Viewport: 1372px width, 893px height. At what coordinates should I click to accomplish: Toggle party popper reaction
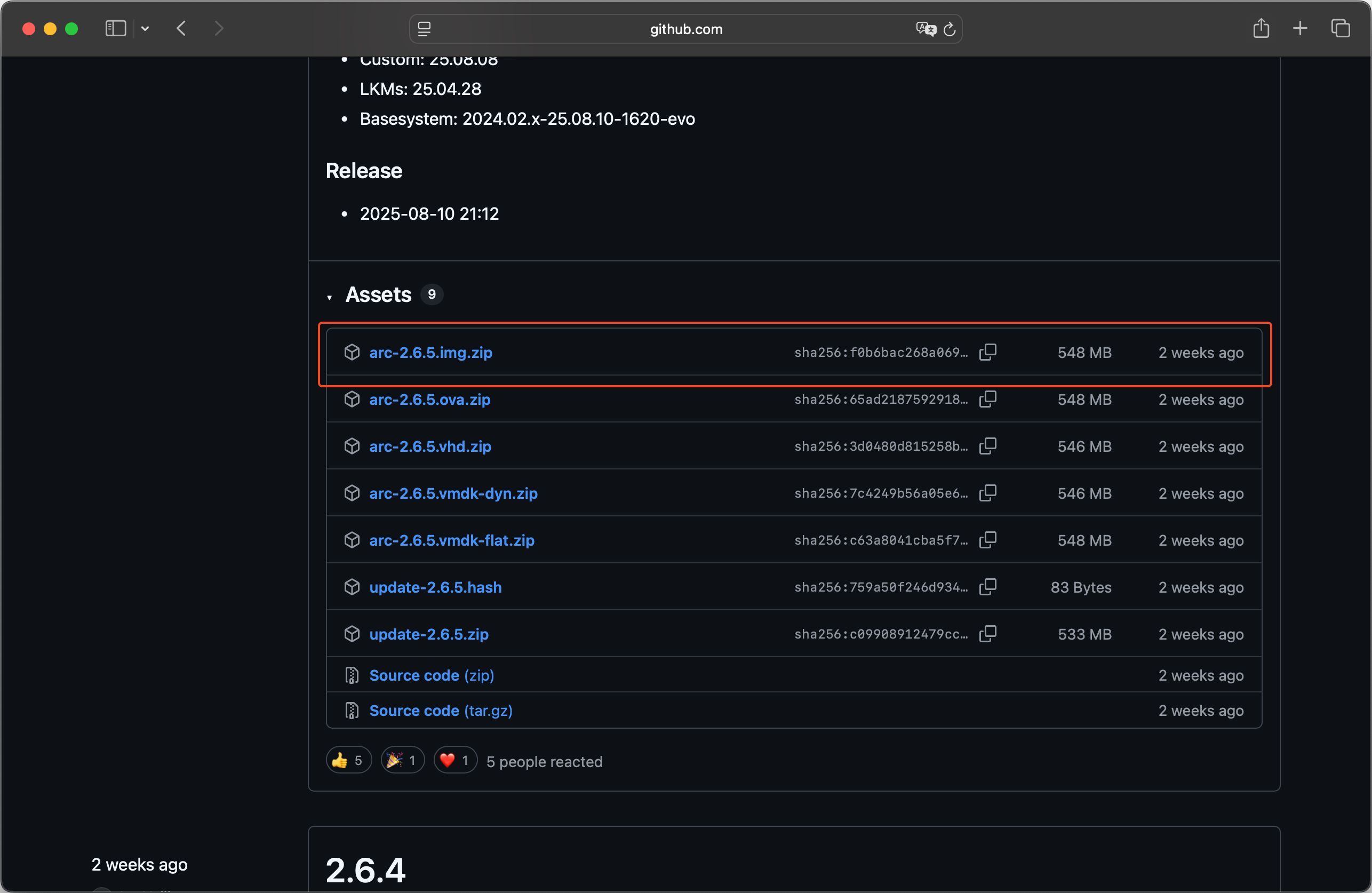coord(402,760)
